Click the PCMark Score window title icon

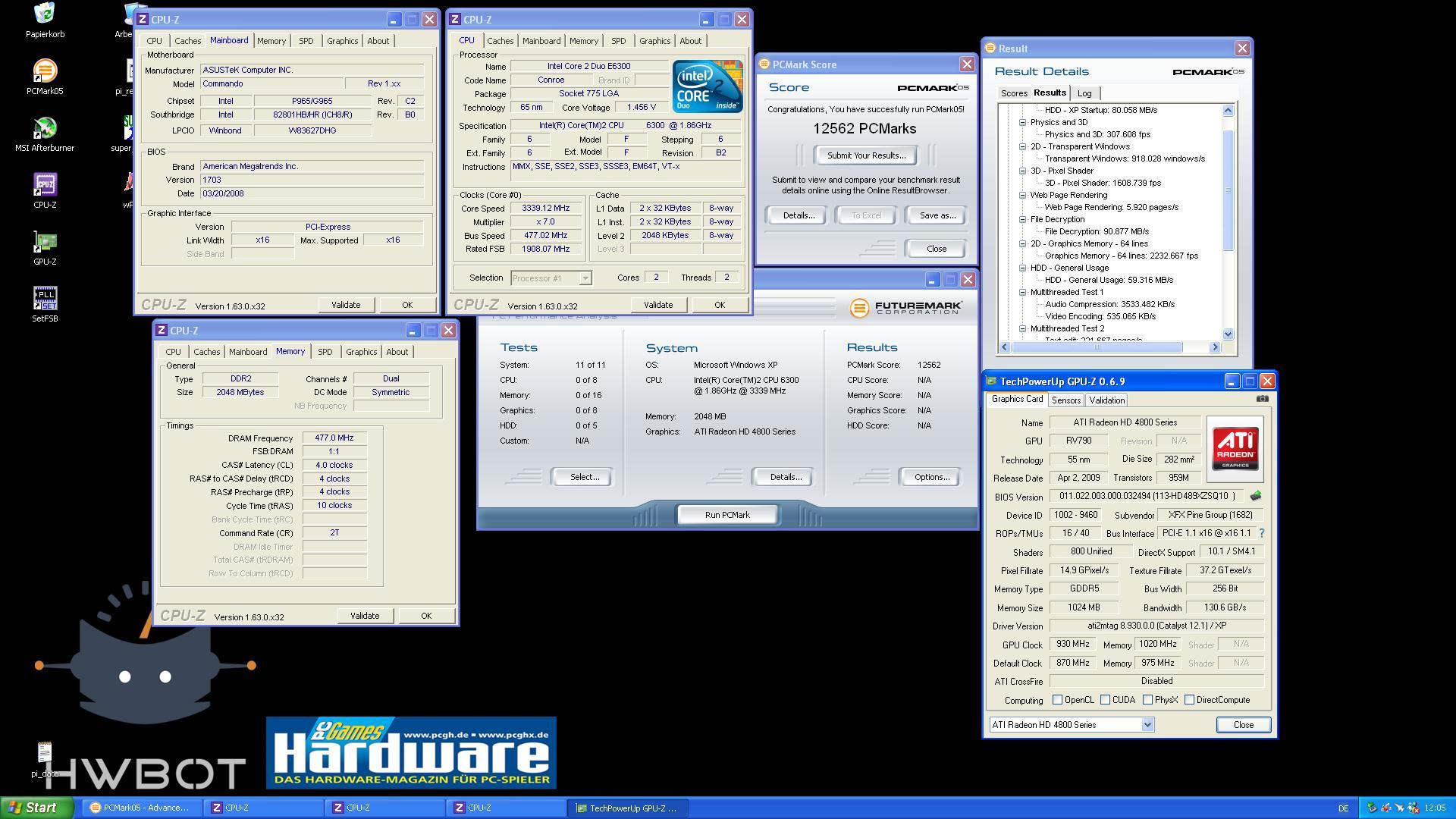[764, 64]
